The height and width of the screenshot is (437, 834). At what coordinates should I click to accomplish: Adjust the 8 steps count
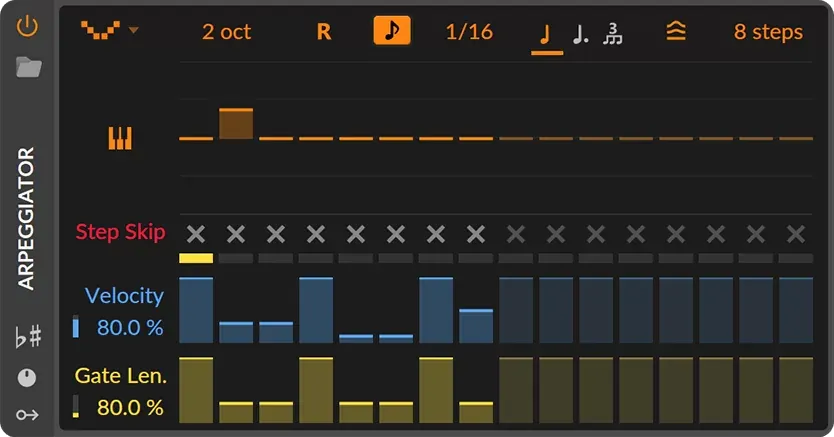pyautogui.click(x=769, y=32)
